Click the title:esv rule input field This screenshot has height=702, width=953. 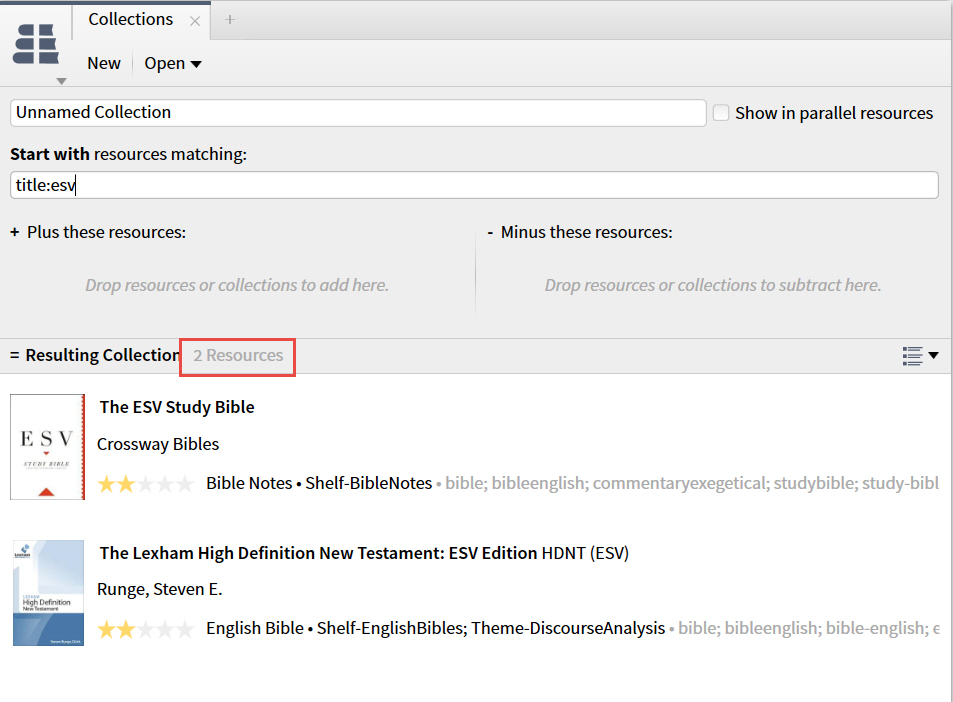pyautogui.click(x=474, y=185)
